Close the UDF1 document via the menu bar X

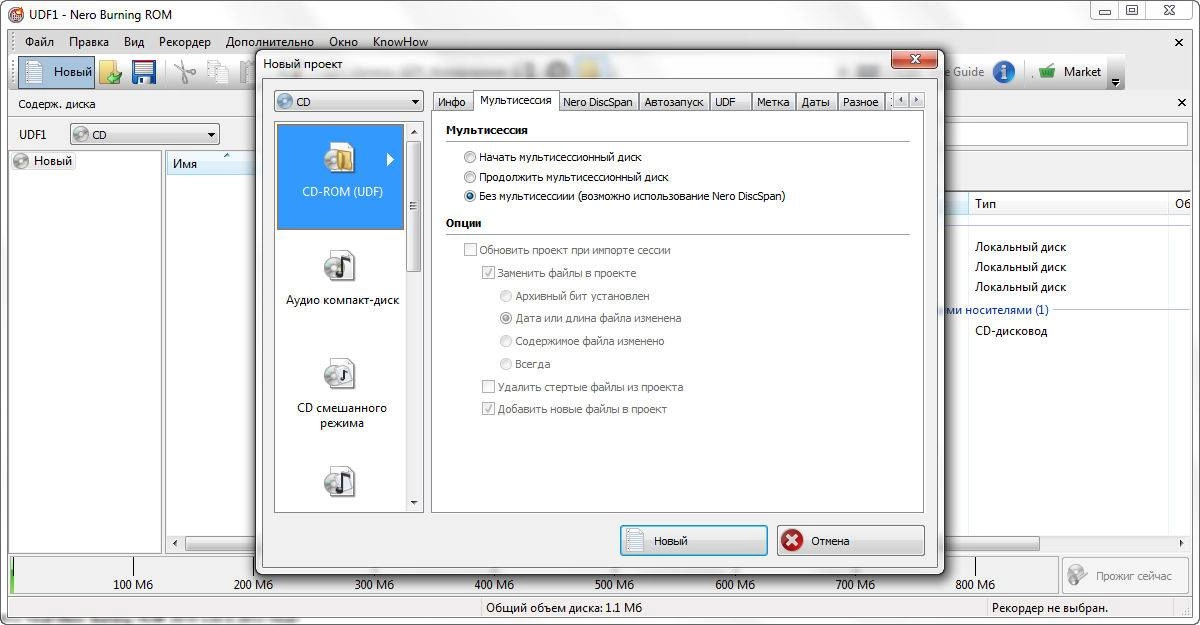(x=1178, y=42)
